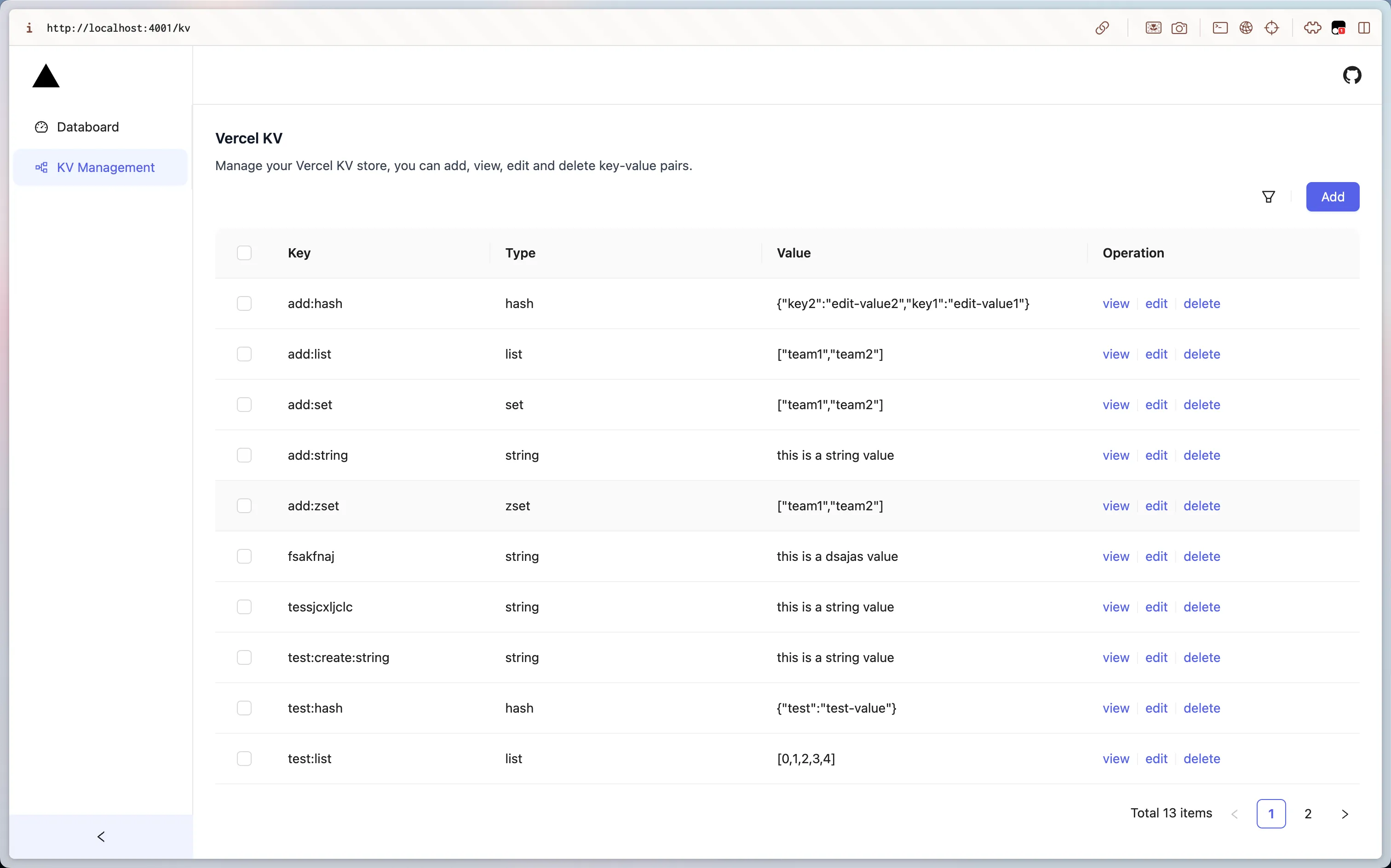Click the Add button
The image size is (1391, 868).
1333,197
